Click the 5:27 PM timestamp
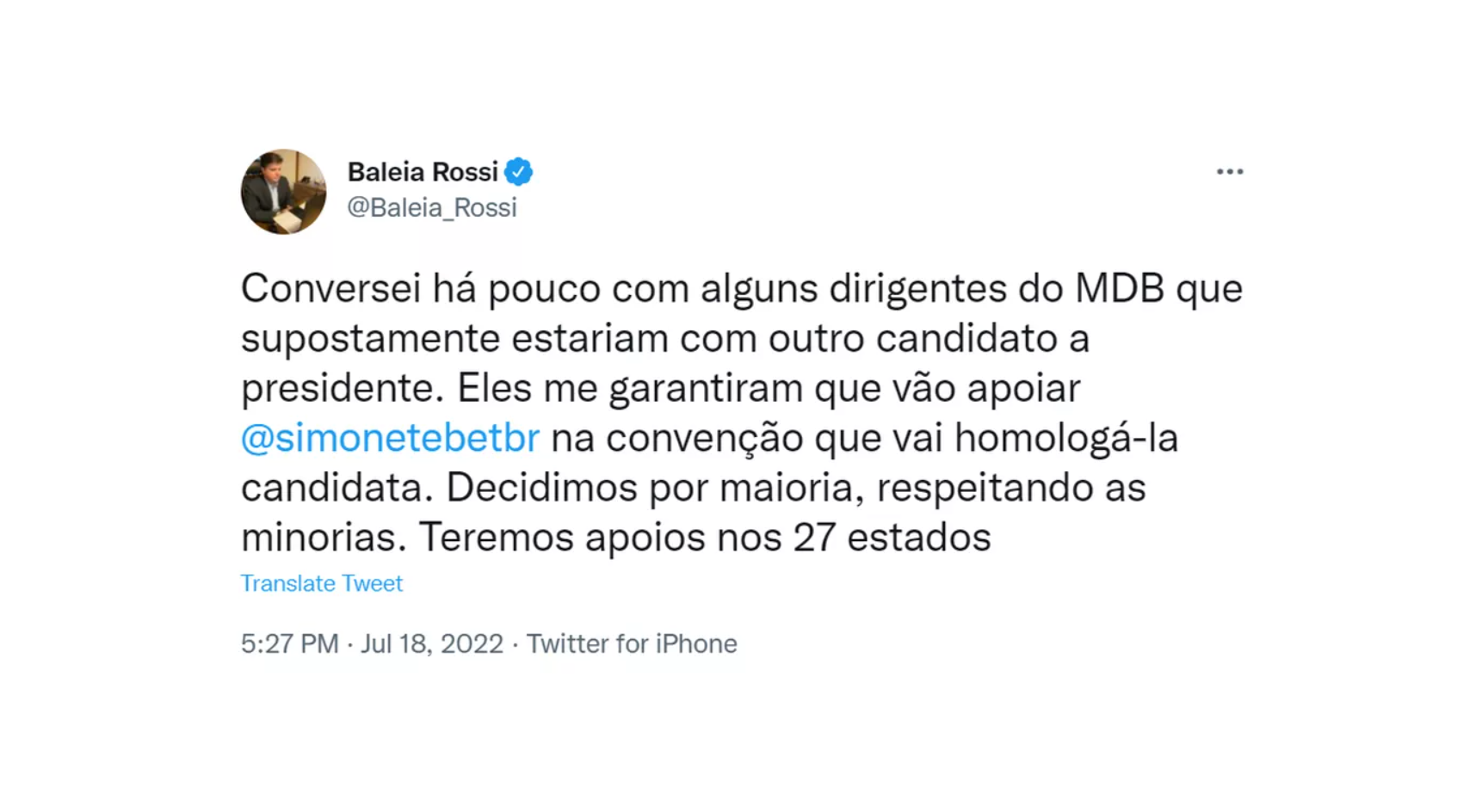The width and height of the screenshot is (1482, 812). pos(289,643)
